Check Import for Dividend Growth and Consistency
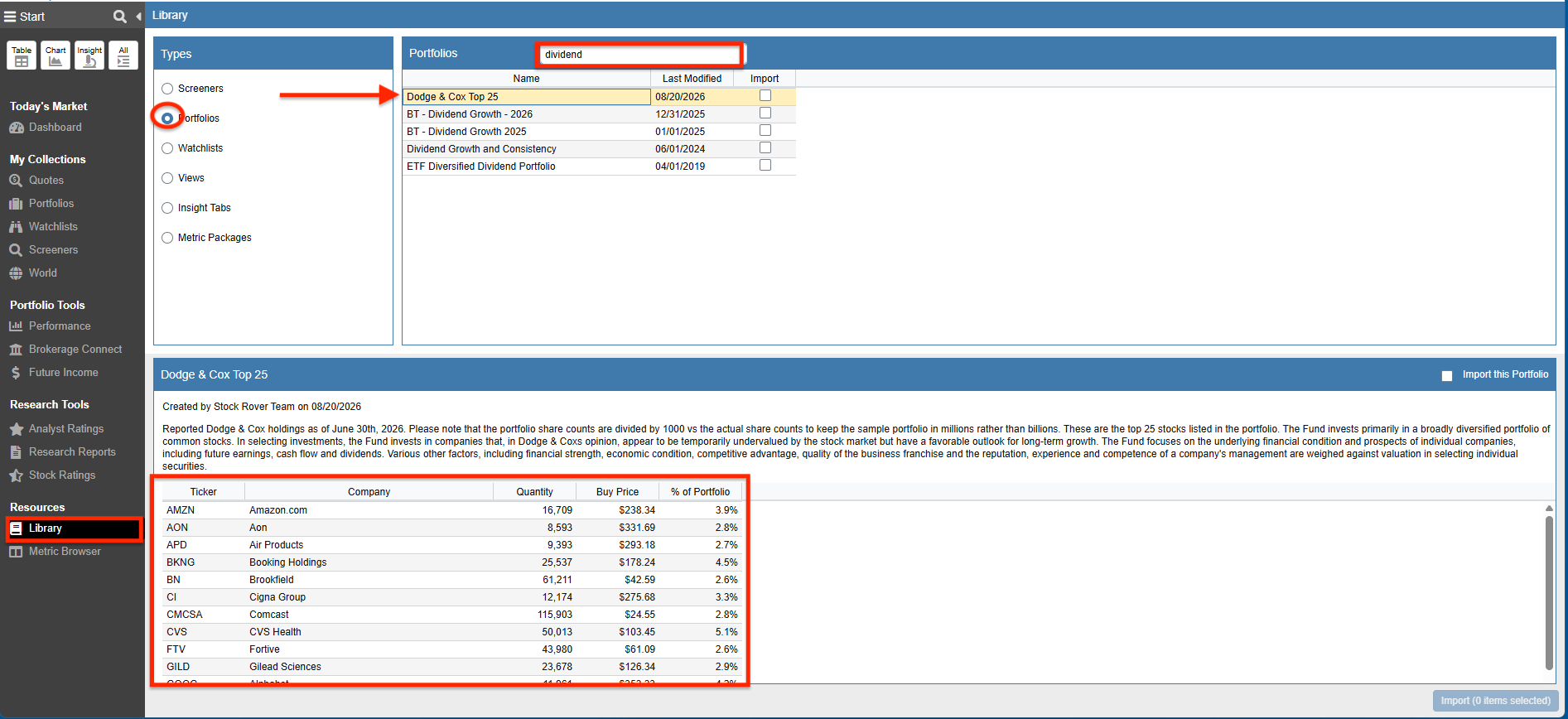Viewport: 1568px width, 719px height. coord(765,147)
